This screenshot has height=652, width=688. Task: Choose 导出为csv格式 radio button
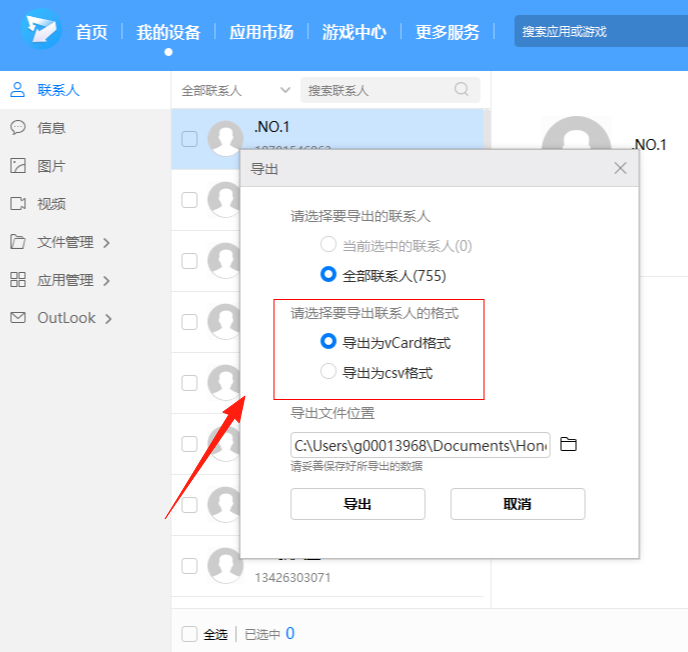tap(328, 372)
